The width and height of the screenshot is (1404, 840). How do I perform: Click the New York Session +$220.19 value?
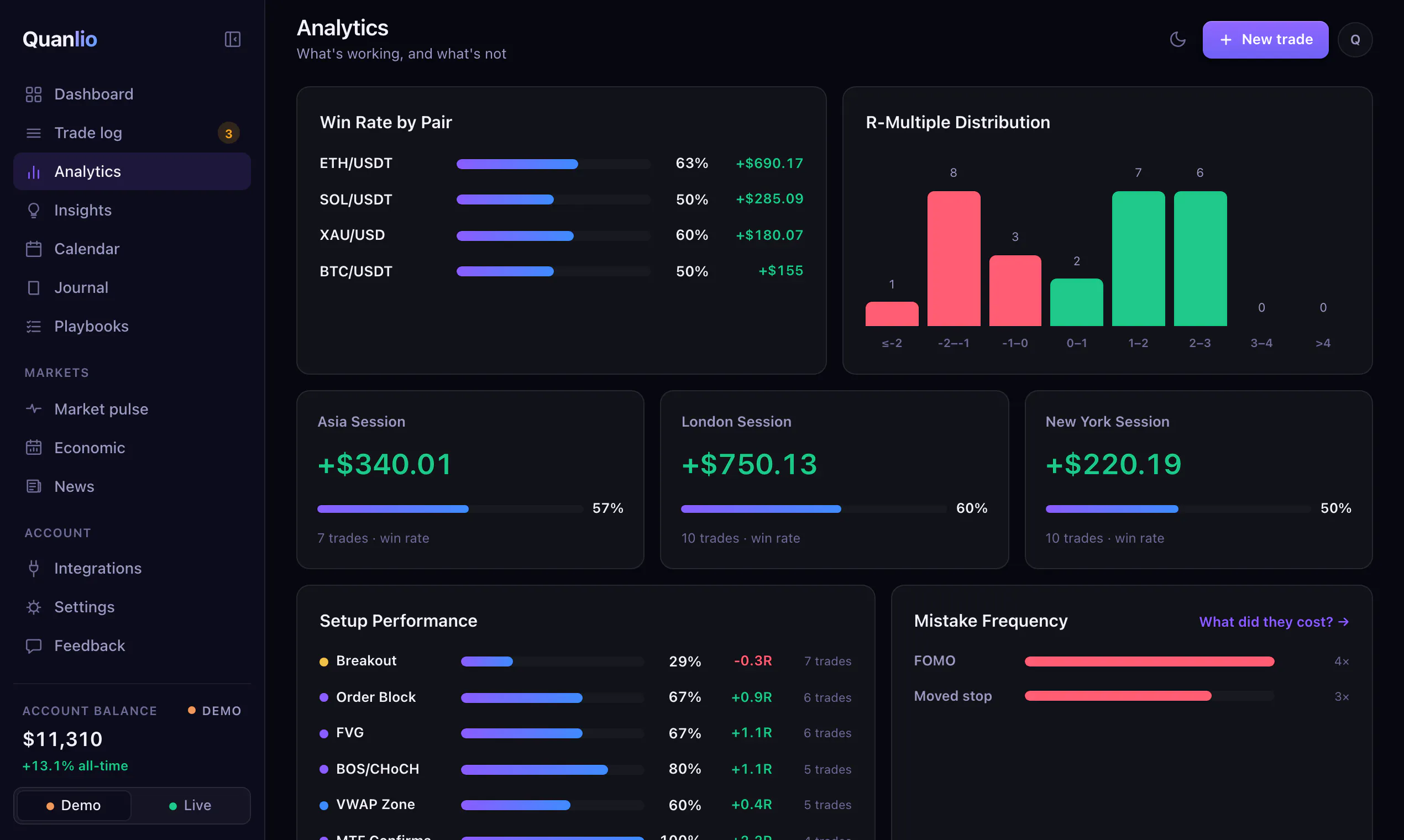coord(1114,464)
